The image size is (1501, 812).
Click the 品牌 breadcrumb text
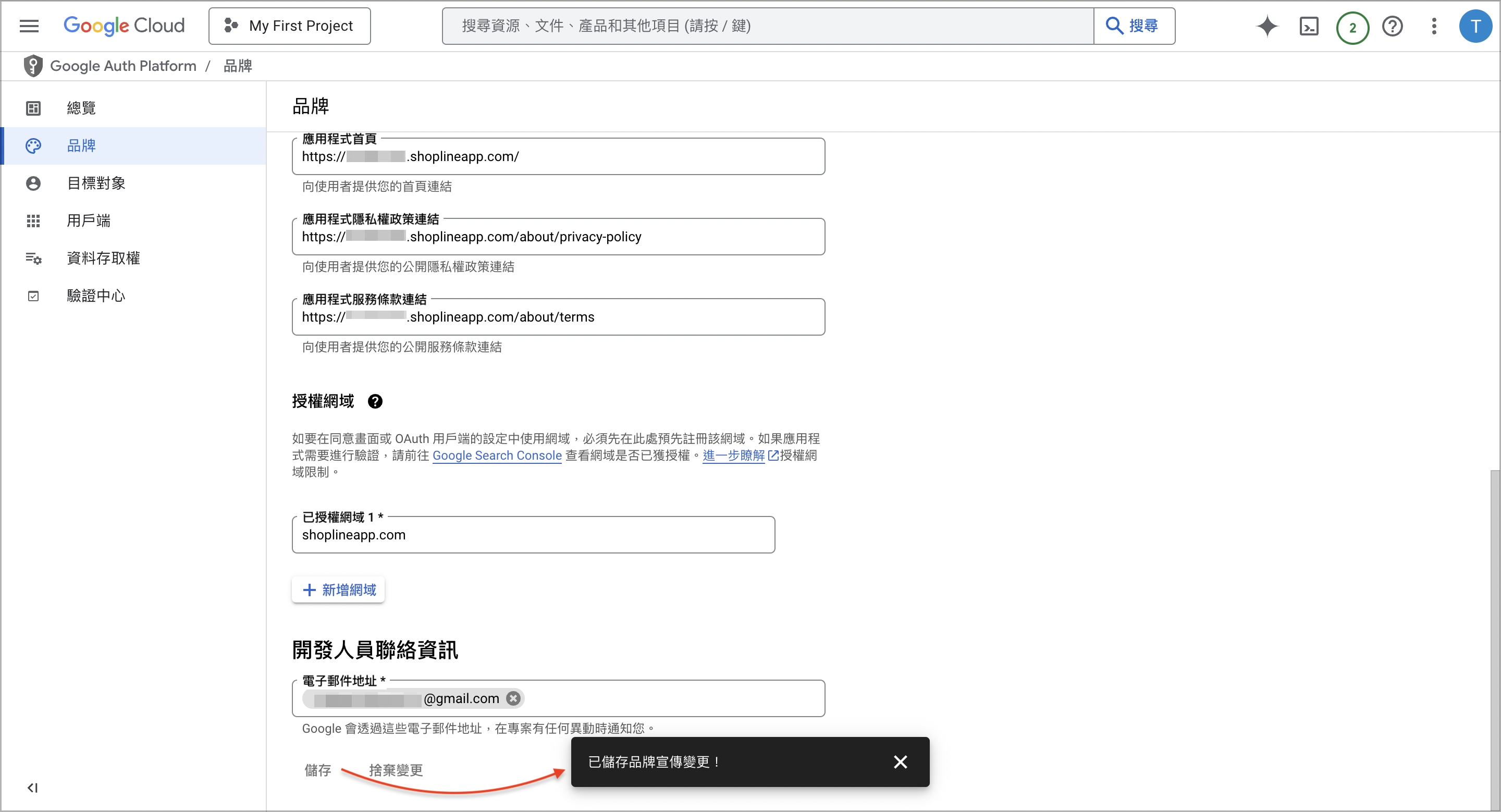(238, 66)
